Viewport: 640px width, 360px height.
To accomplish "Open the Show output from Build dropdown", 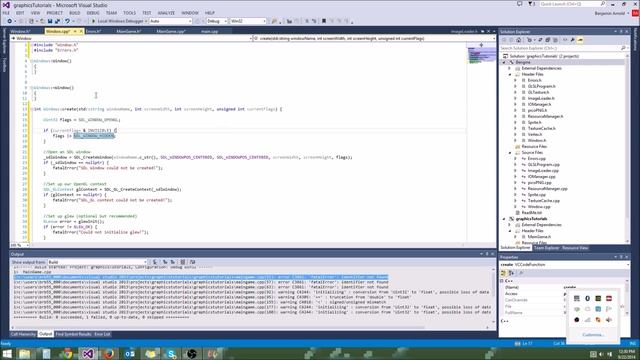I will click(97, 262).
